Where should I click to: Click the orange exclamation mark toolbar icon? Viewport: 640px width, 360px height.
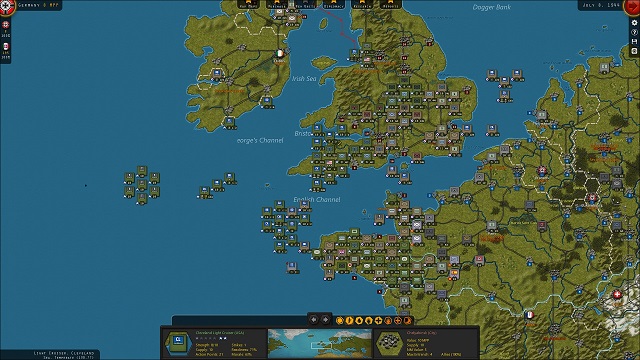click(x=349, y=321)
